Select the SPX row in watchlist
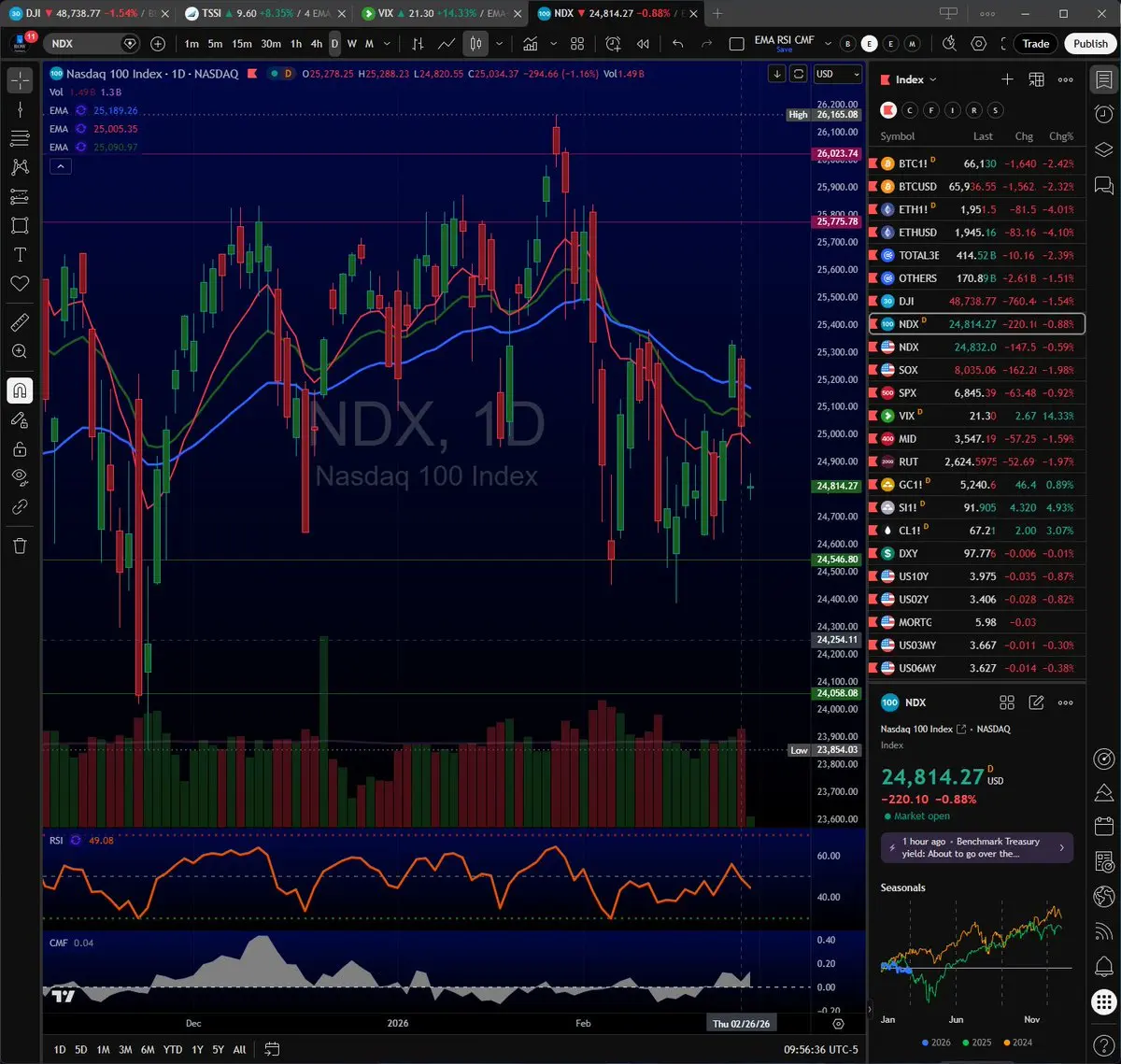This screenshot has height=1064, width=1121. (x=978, y=392)
